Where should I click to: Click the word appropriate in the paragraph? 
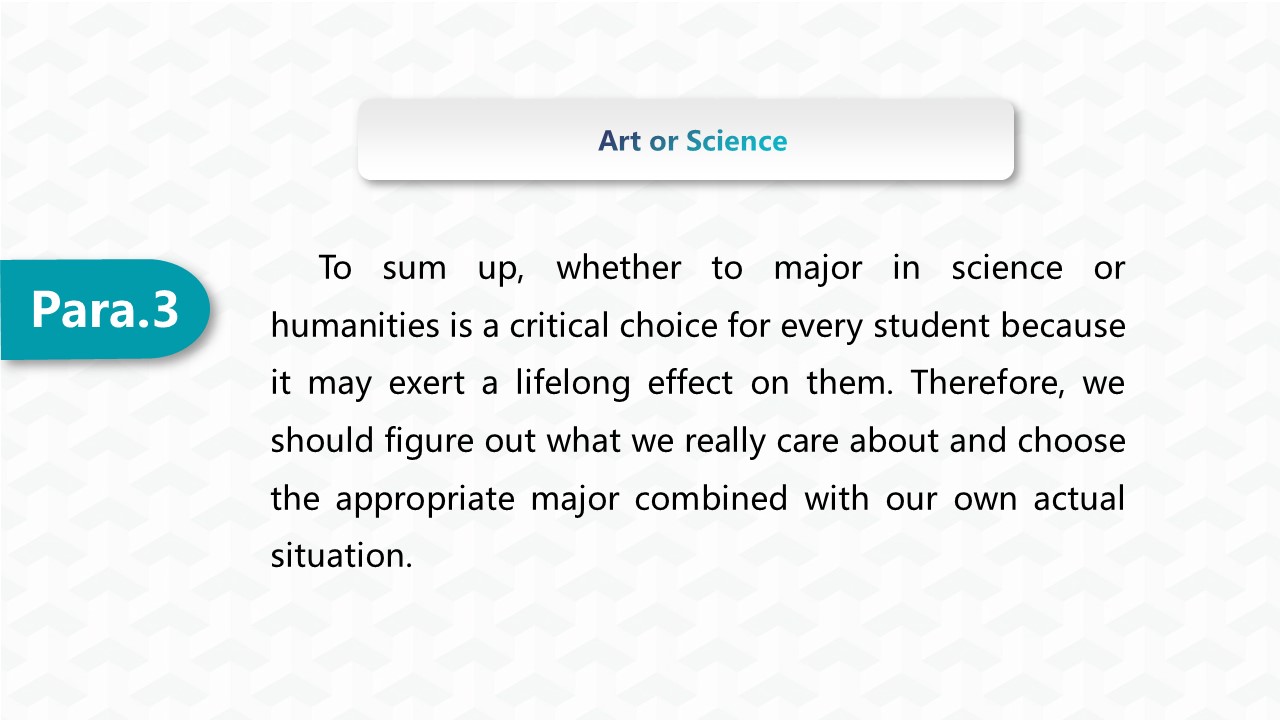425,499
